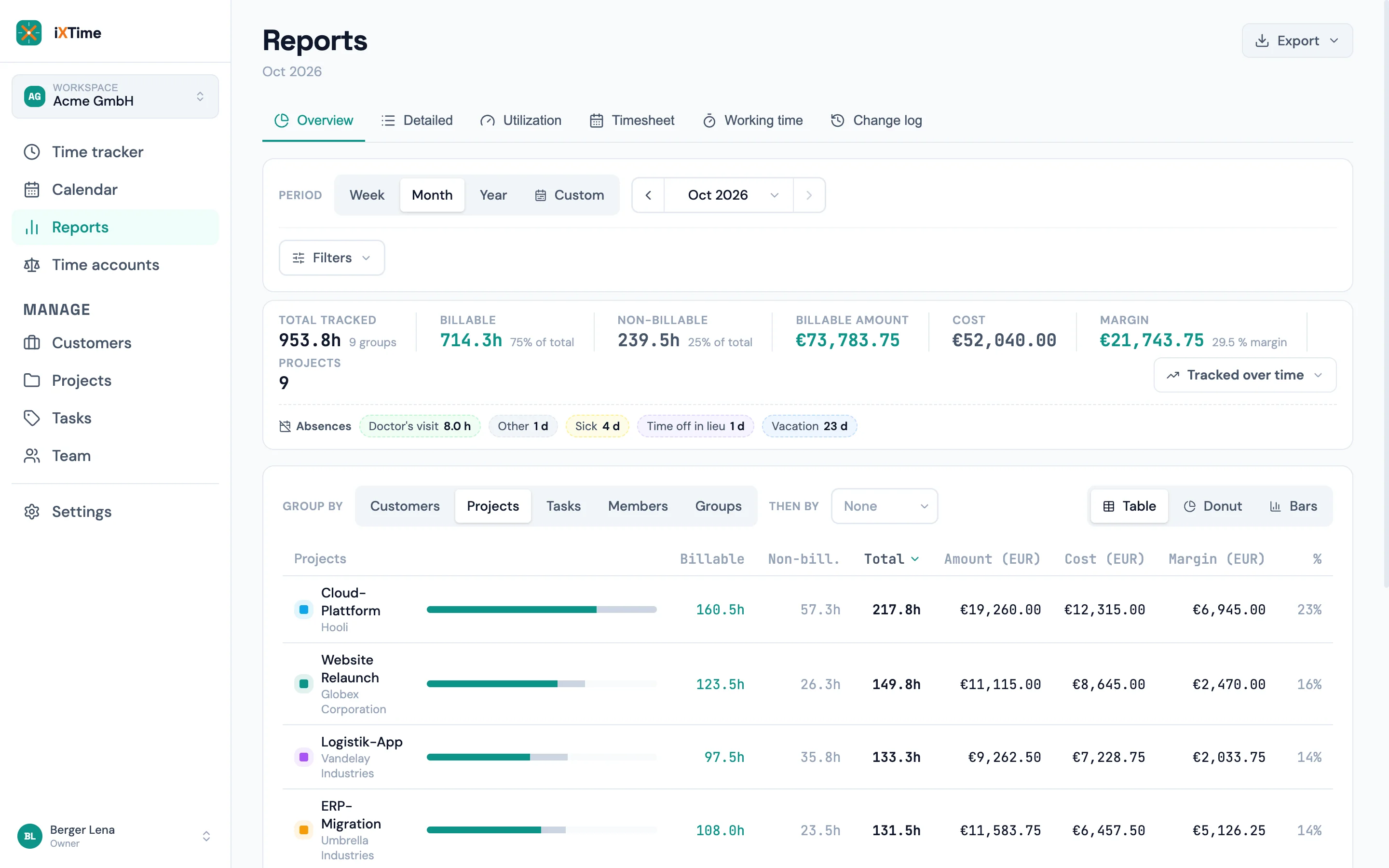Switch to the Working time tab
Viewport: 1389px width, 868px height.
[752, 121]
